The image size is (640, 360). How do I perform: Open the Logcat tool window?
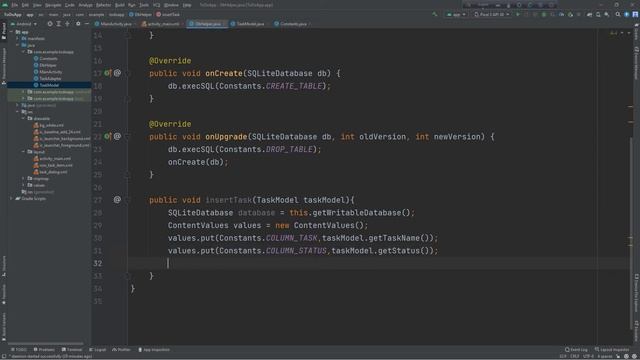(98, 350)
